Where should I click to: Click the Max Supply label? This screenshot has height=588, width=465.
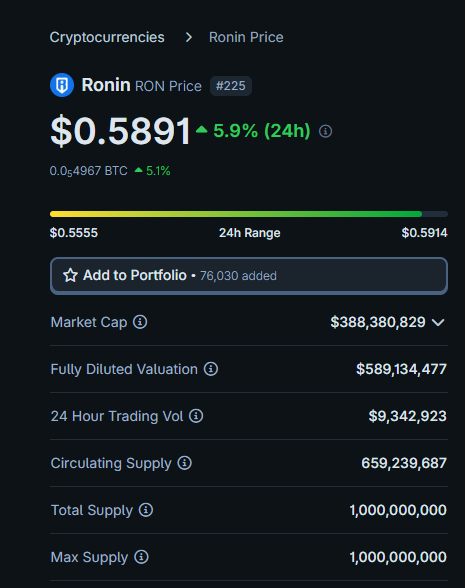[90, 557]
